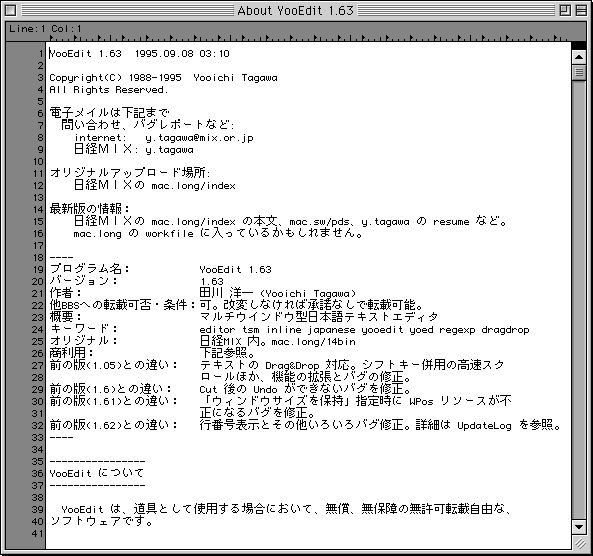Click the vertical scrollbar thumb
593x556 pixels.
[x=579, y=72]
